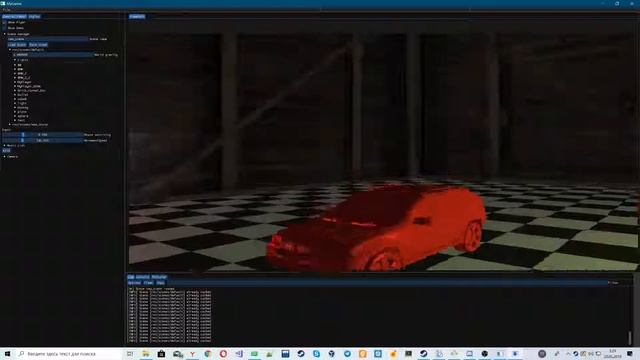This screenshot has height=360, width=640.
Task: Collapse the Scene manager section
Action: [x=4, y=34]
